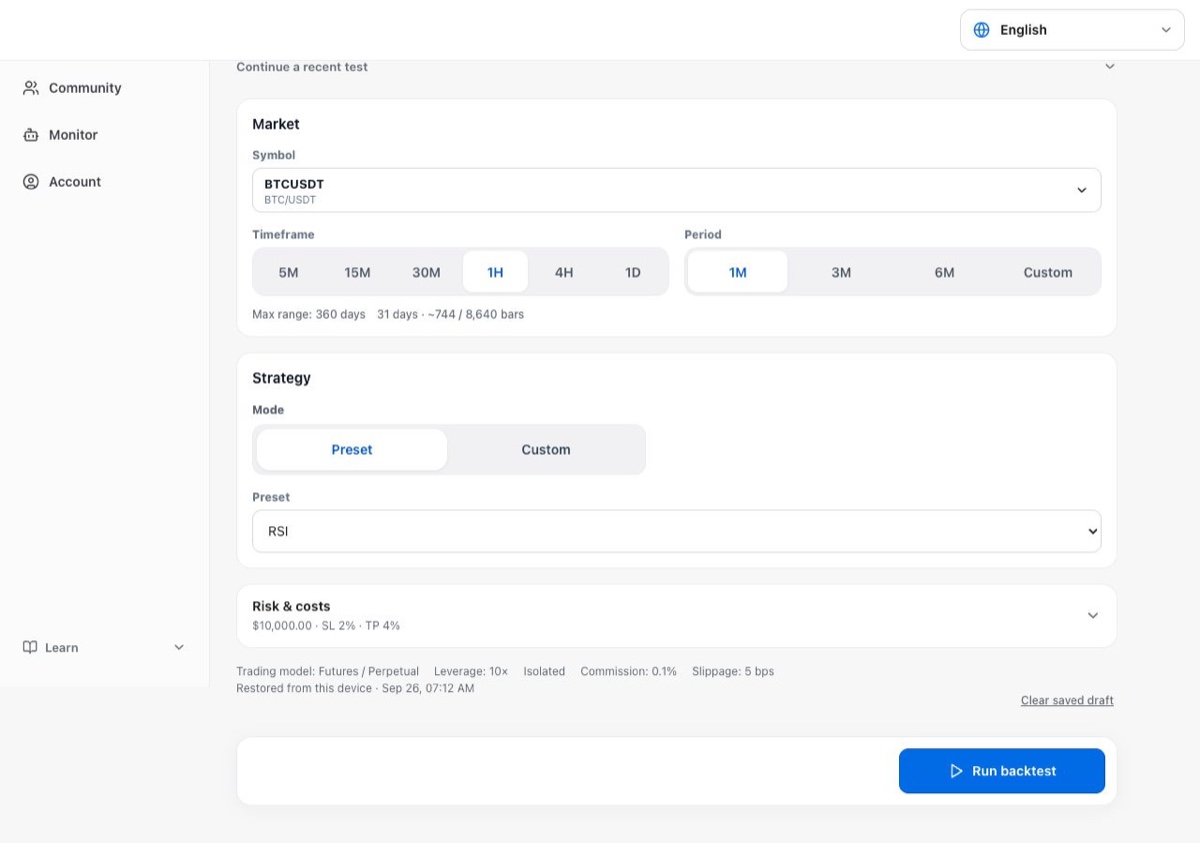Expand the Learn sidebar menu chevron
This screenshot has width=1200, height=843.
(179, 647)
